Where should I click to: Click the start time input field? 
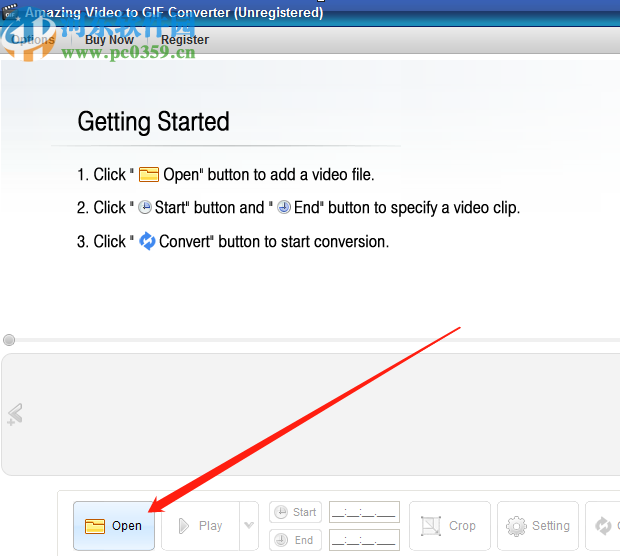(x=364, y=512)
